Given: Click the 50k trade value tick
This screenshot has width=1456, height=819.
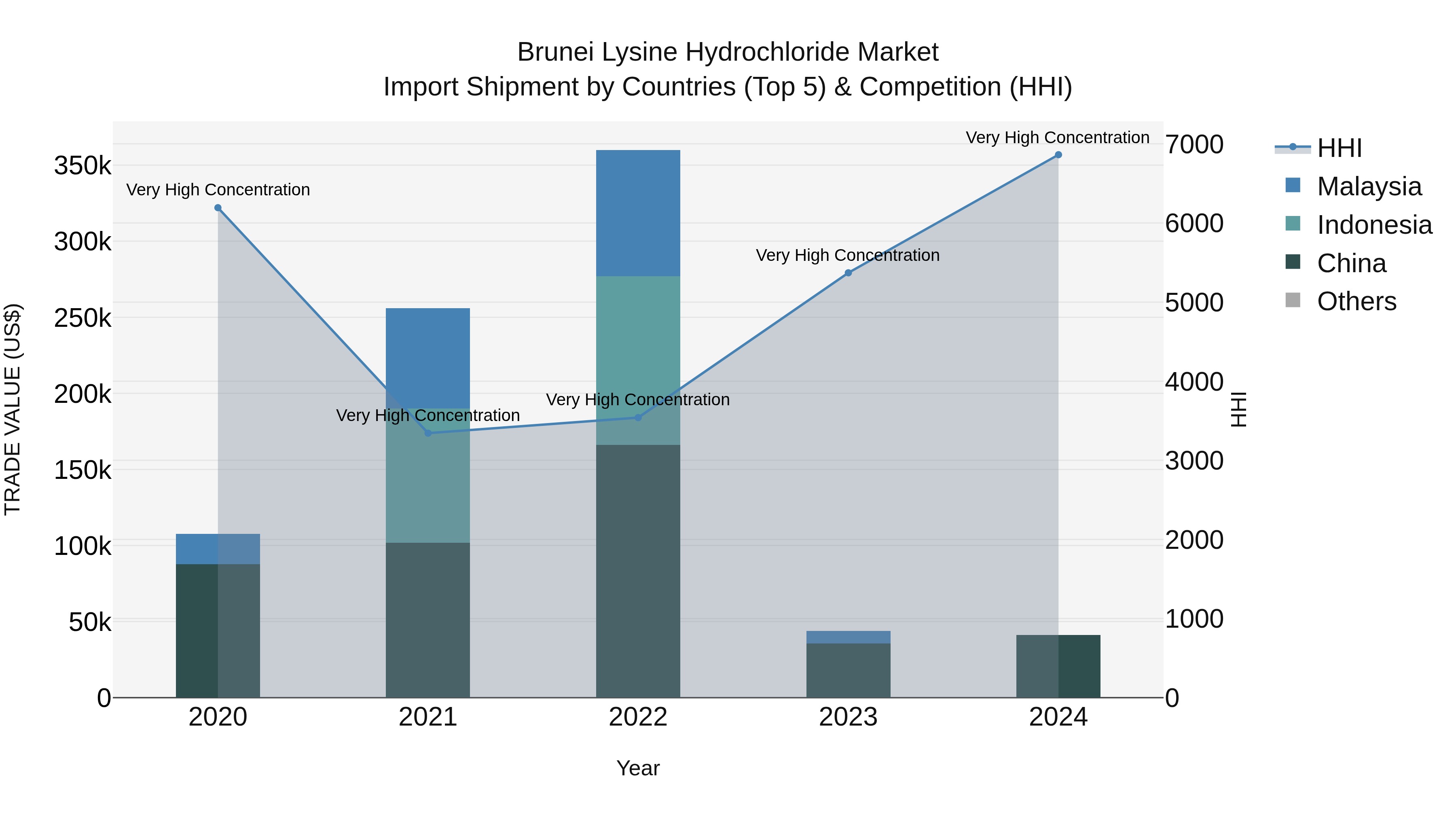Looking at the screenshot, I should [91, 622].
